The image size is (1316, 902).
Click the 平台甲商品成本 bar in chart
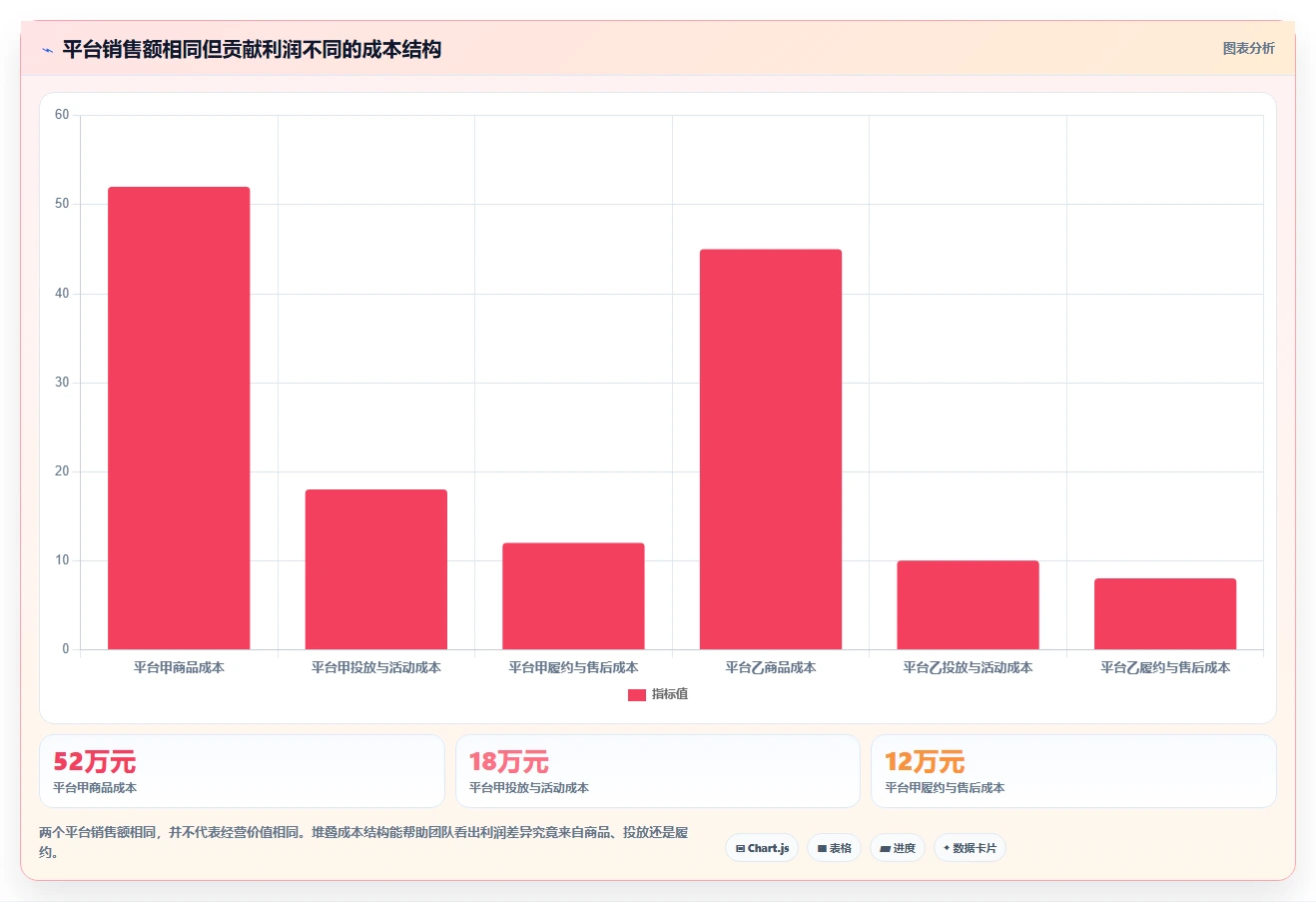tap(179, 418)
